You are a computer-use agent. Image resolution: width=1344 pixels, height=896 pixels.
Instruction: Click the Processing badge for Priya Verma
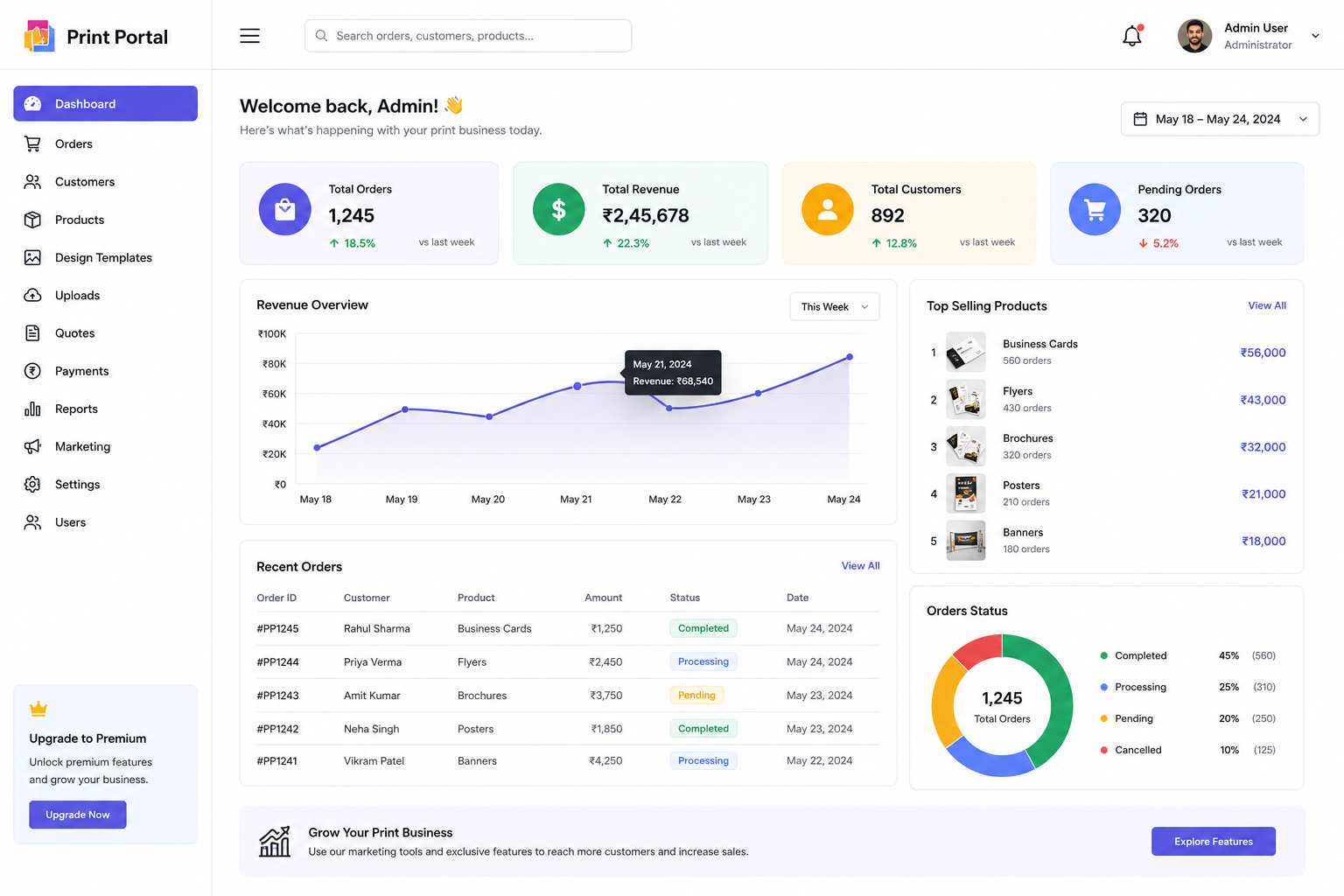click(703, 661)
